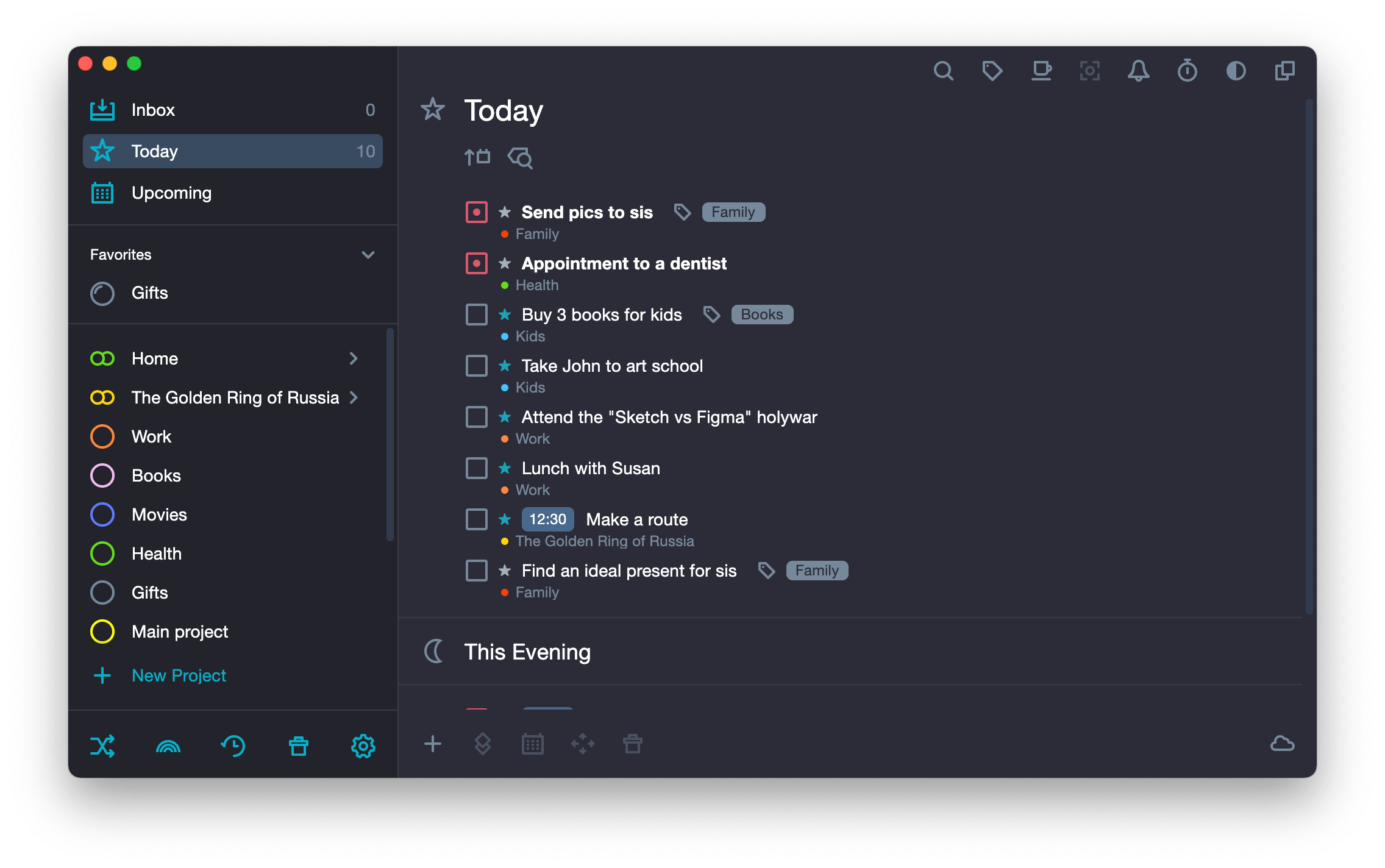Screen dimensions: 1385x868
Task: Check off Appointment to a dentist task
Action: 477,263
